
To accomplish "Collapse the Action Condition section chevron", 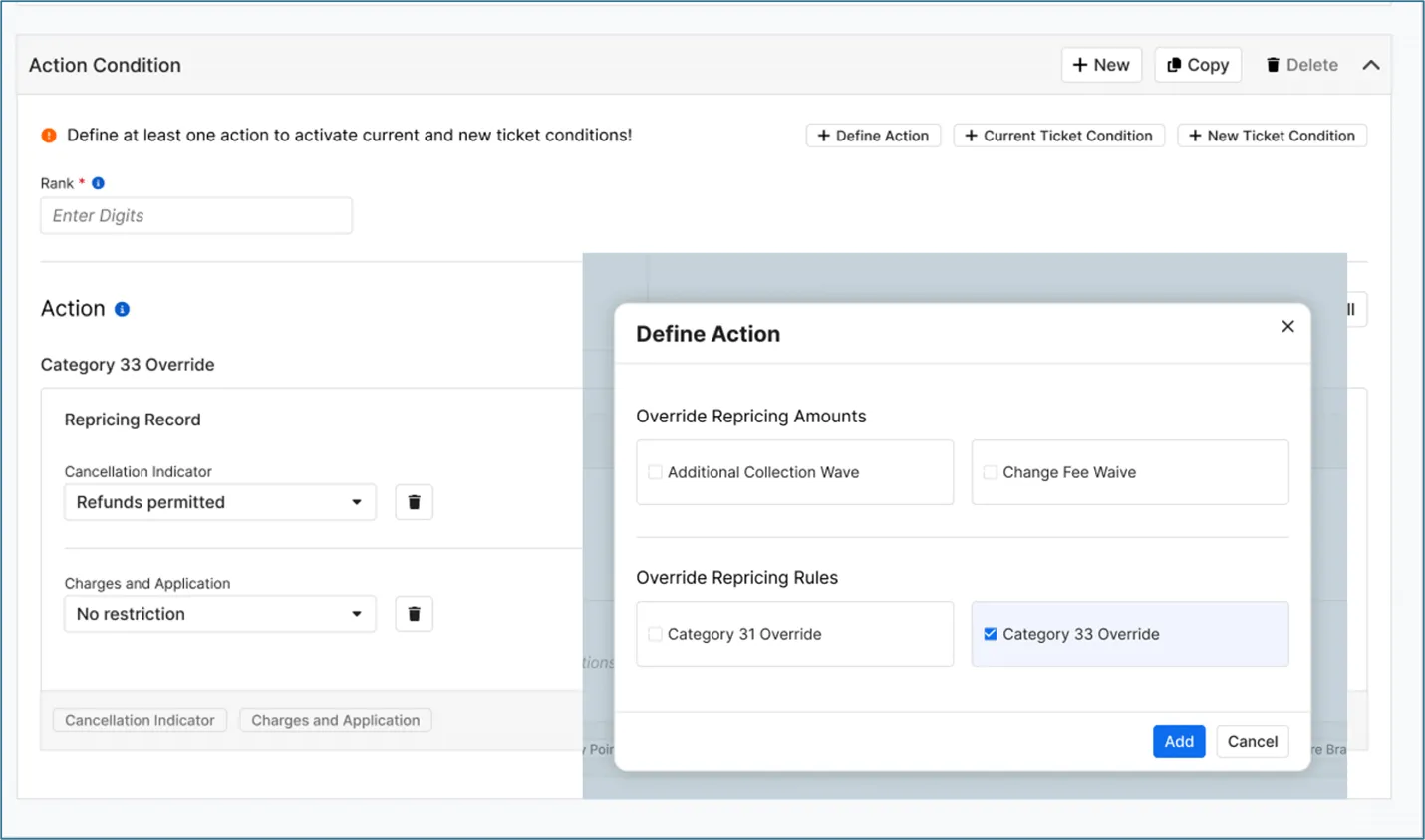I will [x=1371, y=65].
